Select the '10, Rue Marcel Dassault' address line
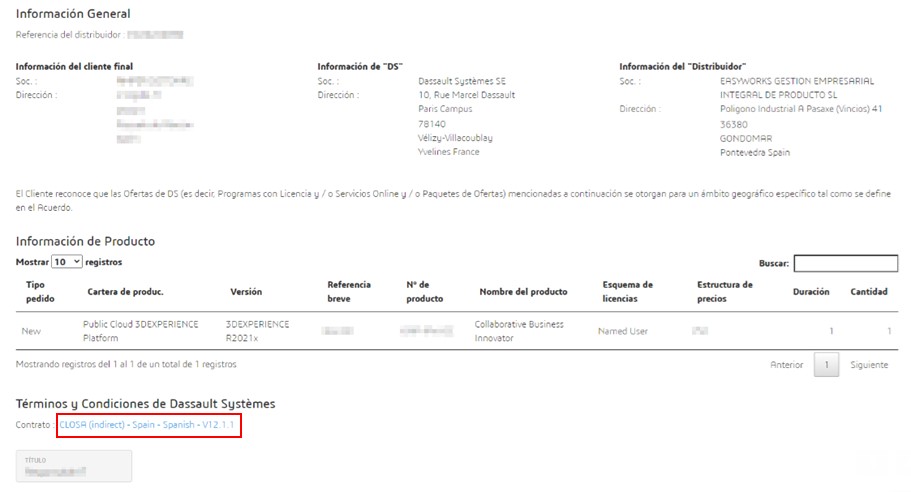 pyautogui.click(x=467, y=95)
